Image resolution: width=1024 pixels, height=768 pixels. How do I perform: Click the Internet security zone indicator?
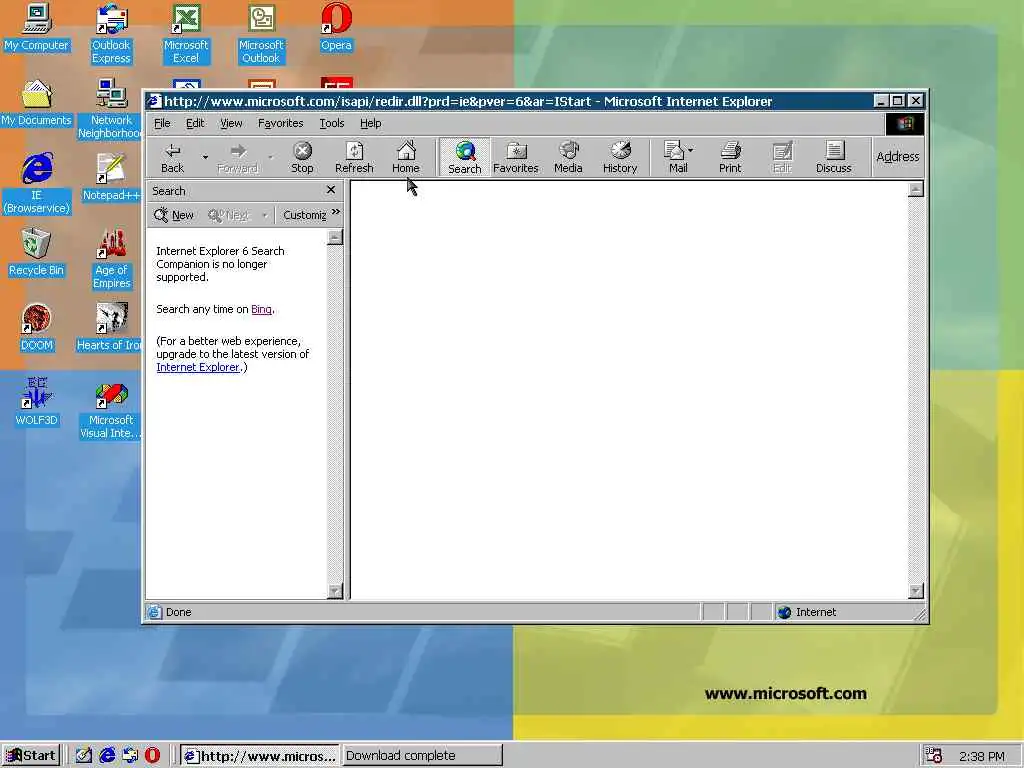[x=807, y=612]
